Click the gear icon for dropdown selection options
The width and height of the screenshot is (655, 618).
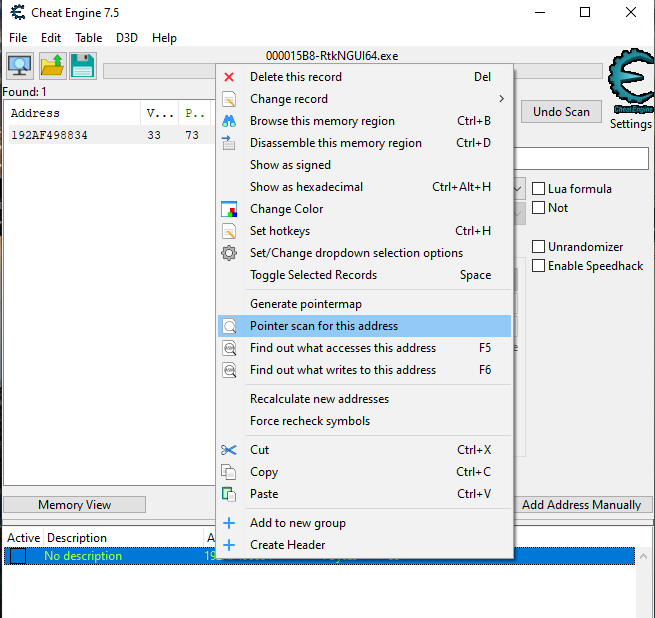point(229,253)
